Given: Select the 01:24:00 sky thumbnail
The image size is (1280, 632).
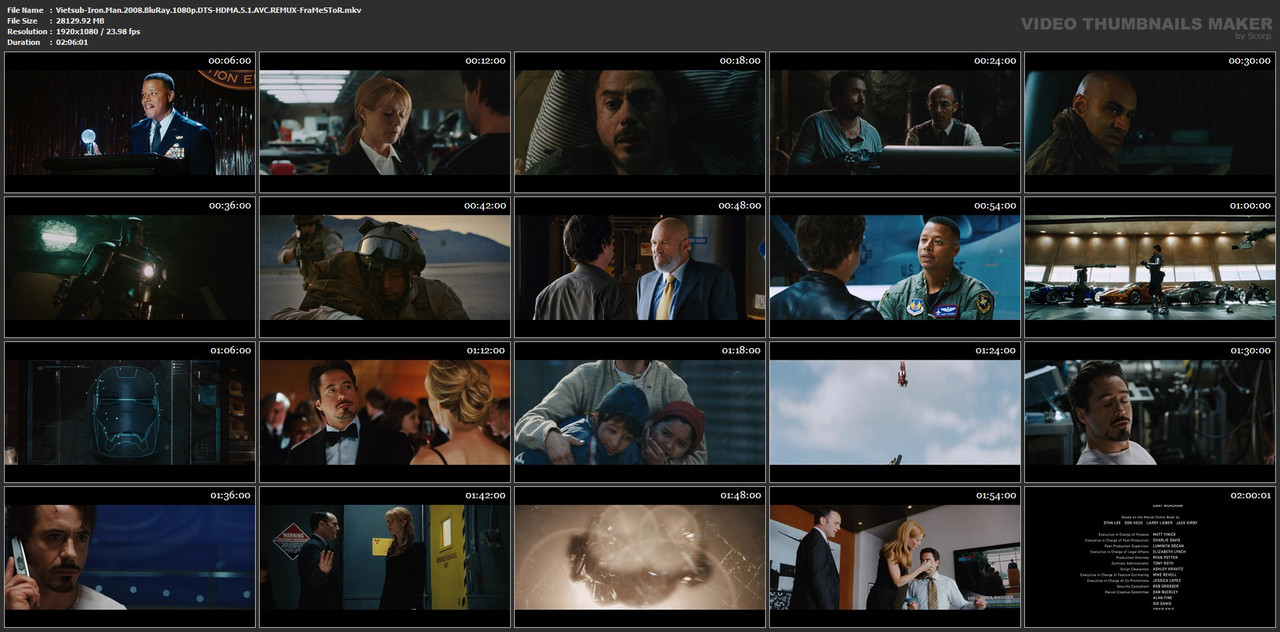Looking at the screenshot, I should point(895,412).
